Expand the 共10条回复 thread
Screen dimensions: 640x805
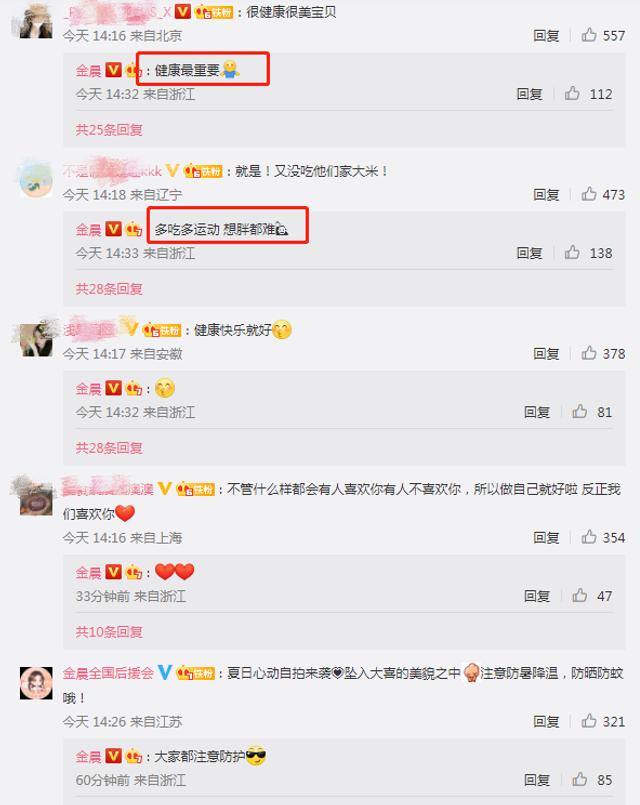tap(109, 631)
